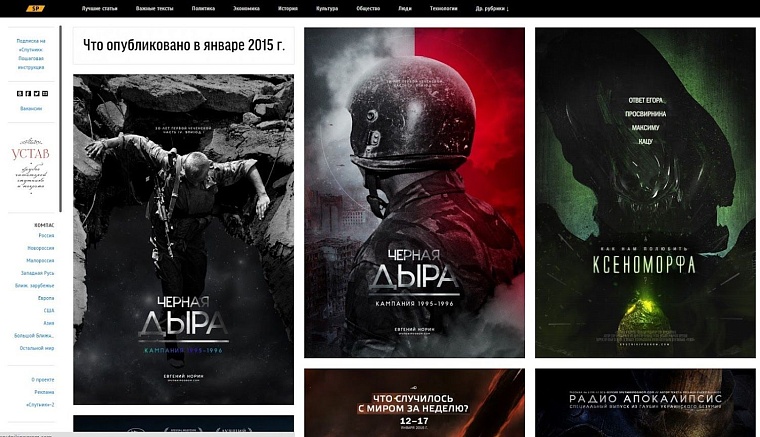Open Черная дыра poster with red helmet

[414, 192]
